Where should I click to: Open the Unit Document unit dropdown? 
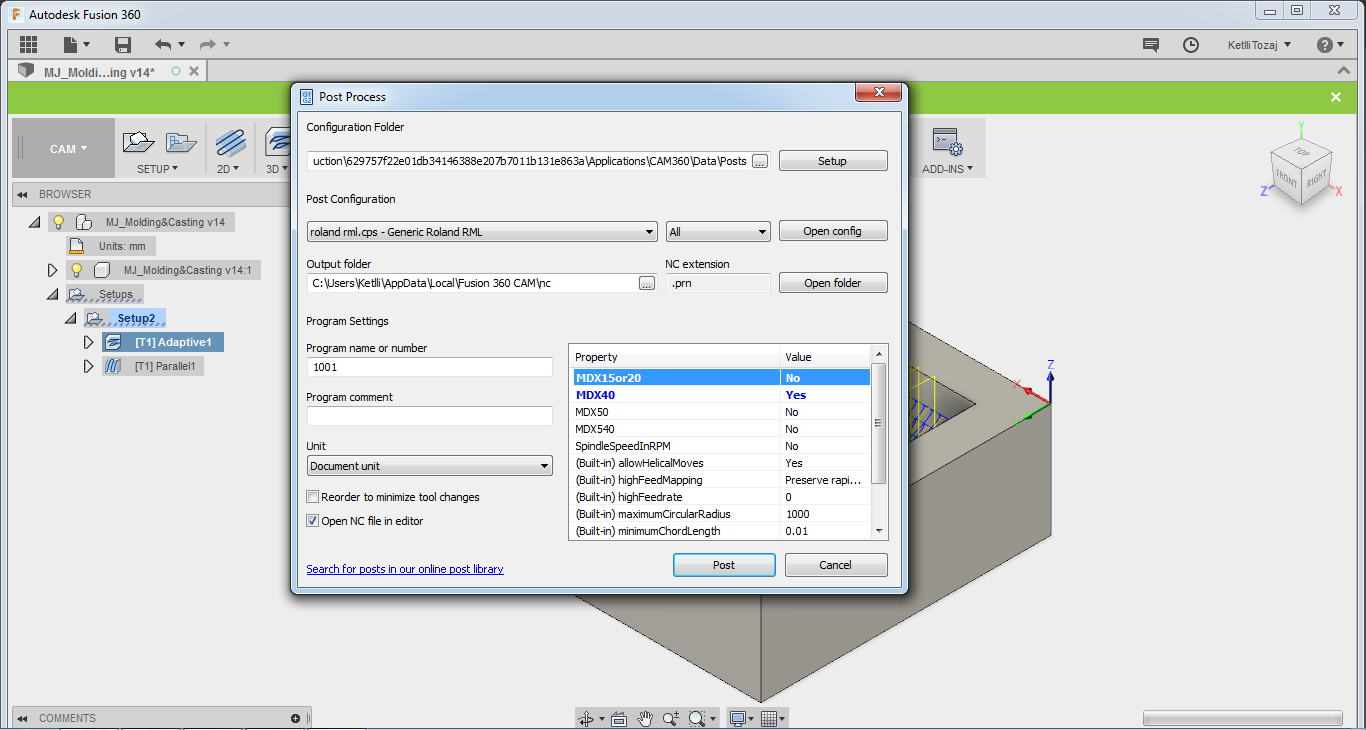pos(429,466)
